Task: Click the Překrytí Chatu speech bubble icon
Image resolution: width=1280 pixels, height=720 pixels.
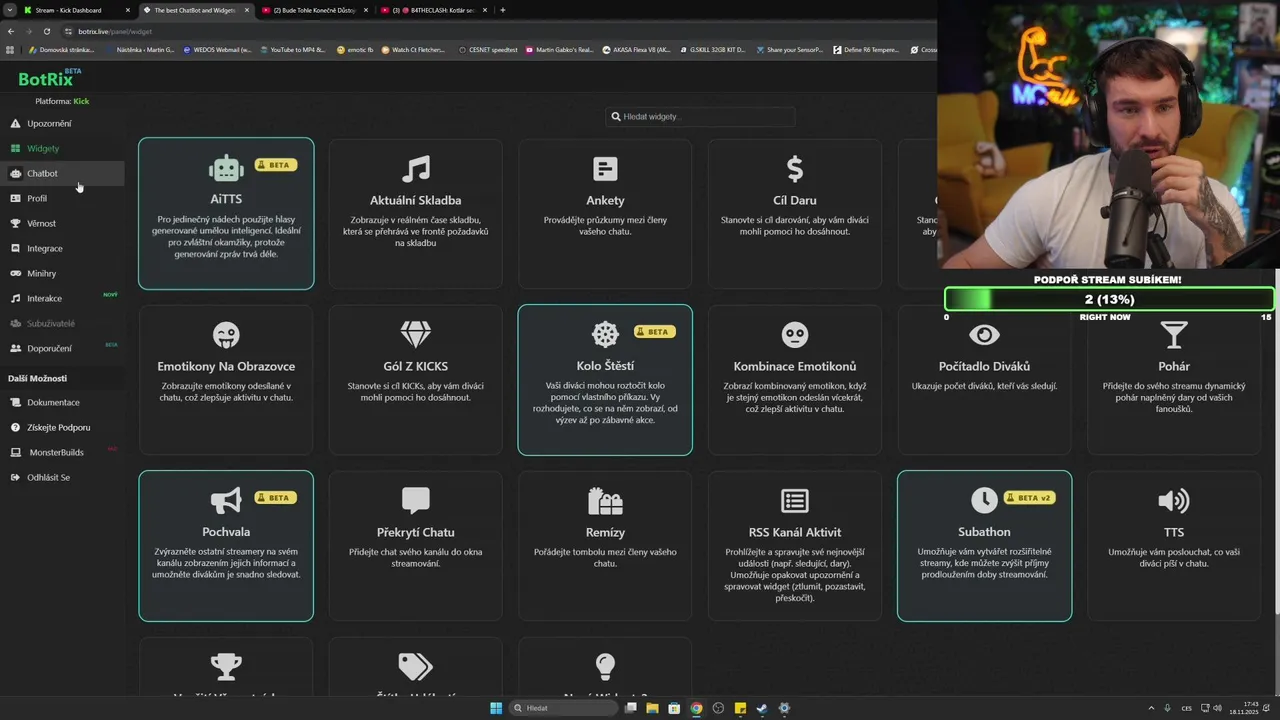Action: click(x=415, y=500)
